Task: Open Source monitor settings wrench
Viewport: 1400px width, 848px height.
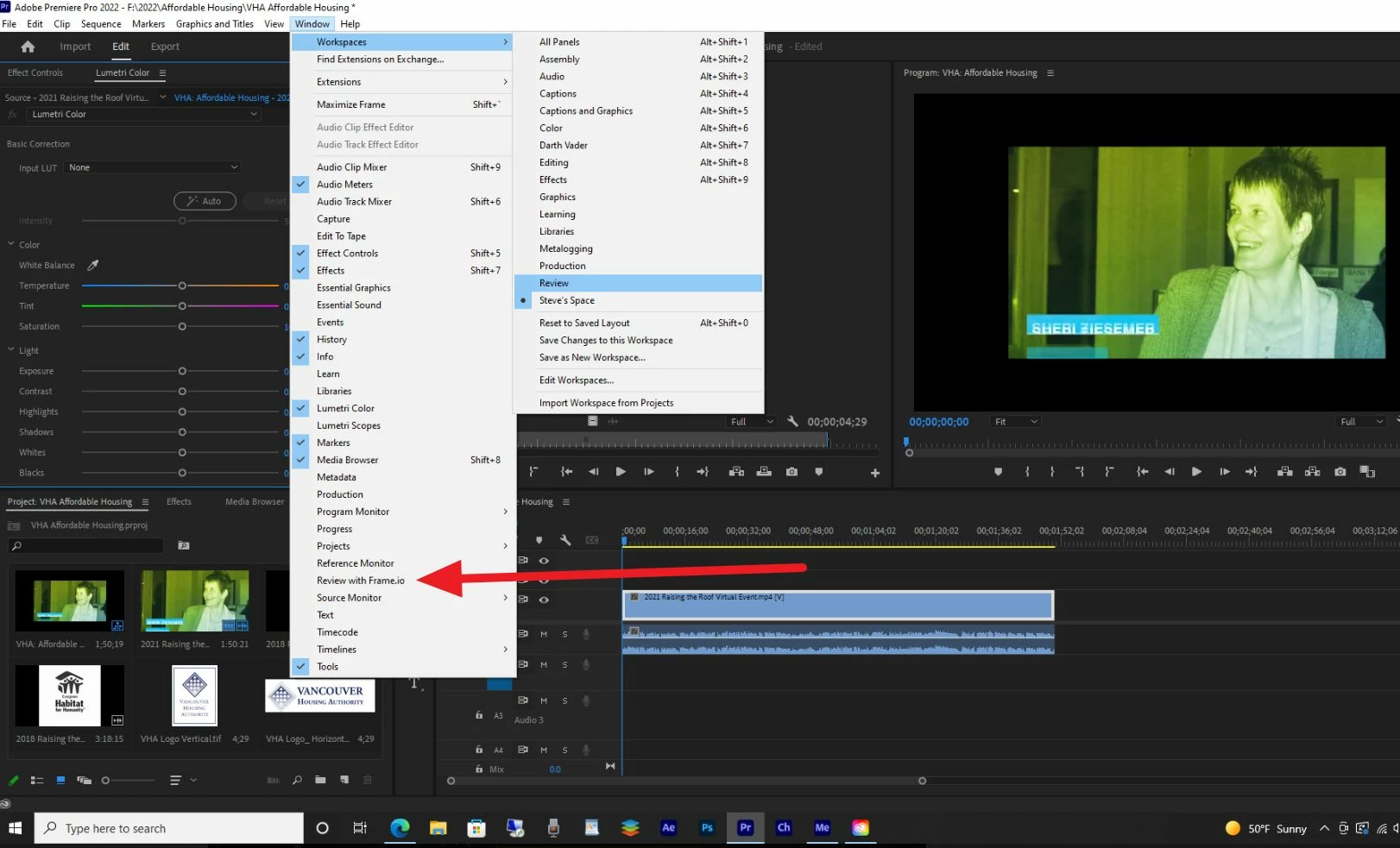Action: [x=793, y=422]
